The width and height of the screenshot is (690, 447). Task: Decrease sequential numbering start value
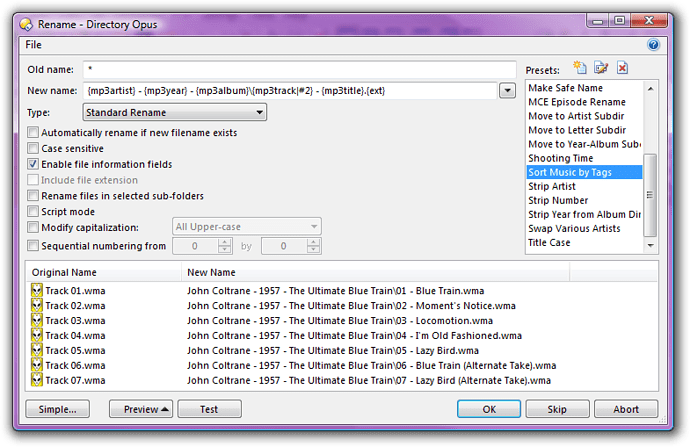pyautogui.click(x=225, y=249)
